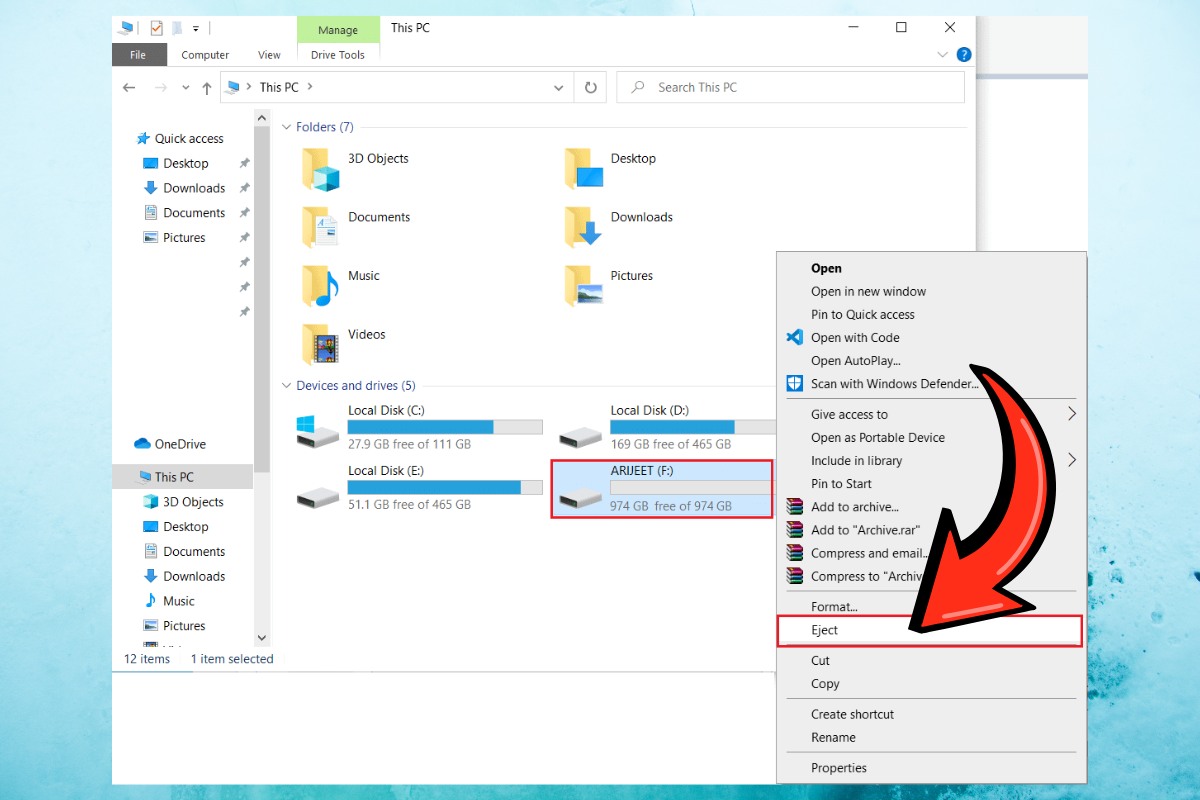Click the WinRAR icon next to Add to archive
Viewport: 1200px width, 800px height.
click(x=793, y=507)
